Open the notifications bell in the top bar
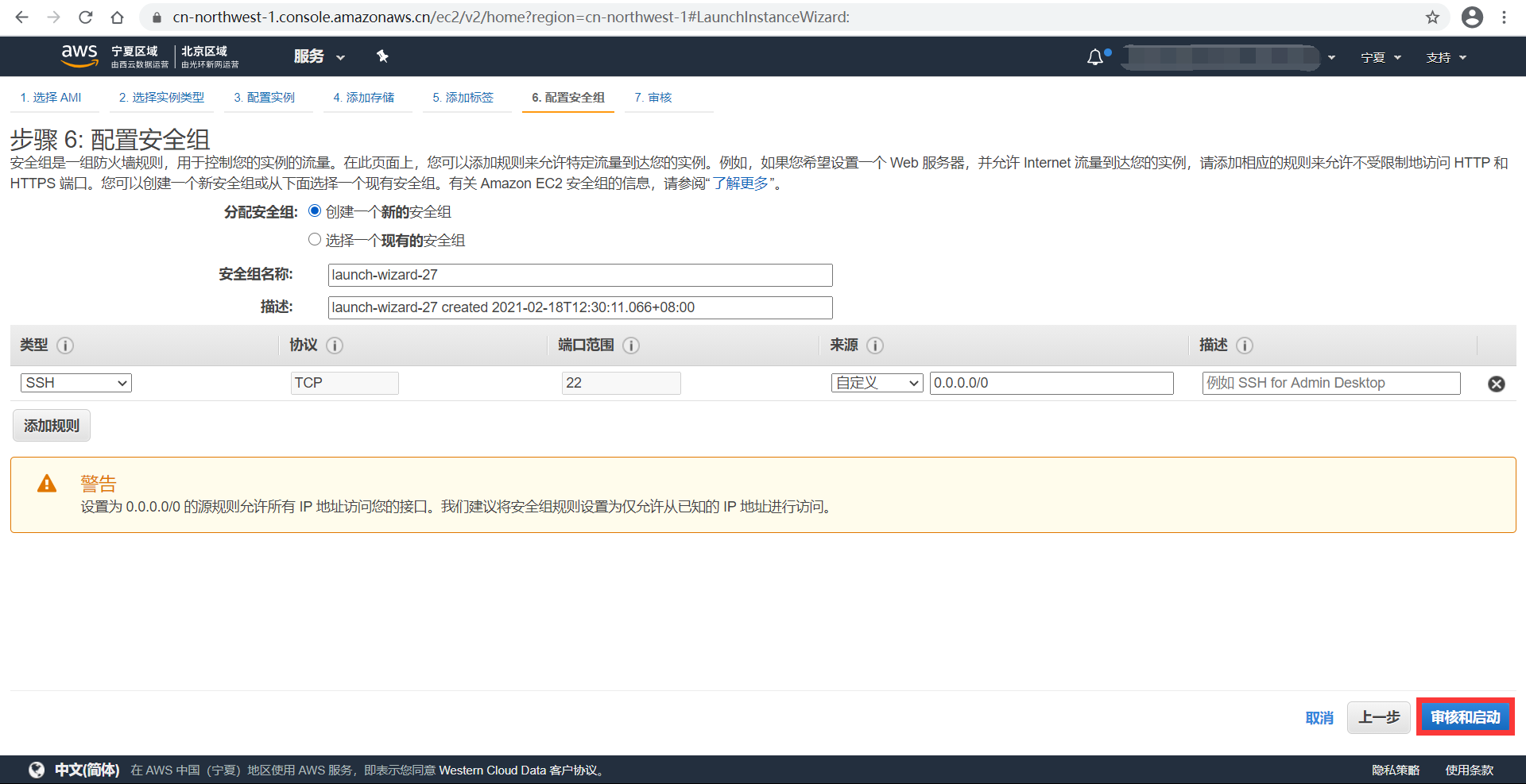Image resolution: width=1526 pixels, height=784 pixels. 1096,56
